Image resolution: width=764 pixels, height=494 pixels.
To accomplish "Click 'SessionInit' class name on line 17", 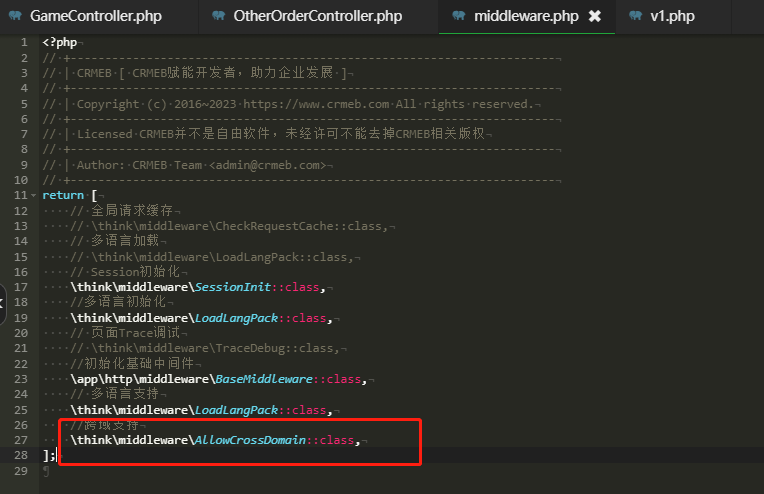I will 232,287.
